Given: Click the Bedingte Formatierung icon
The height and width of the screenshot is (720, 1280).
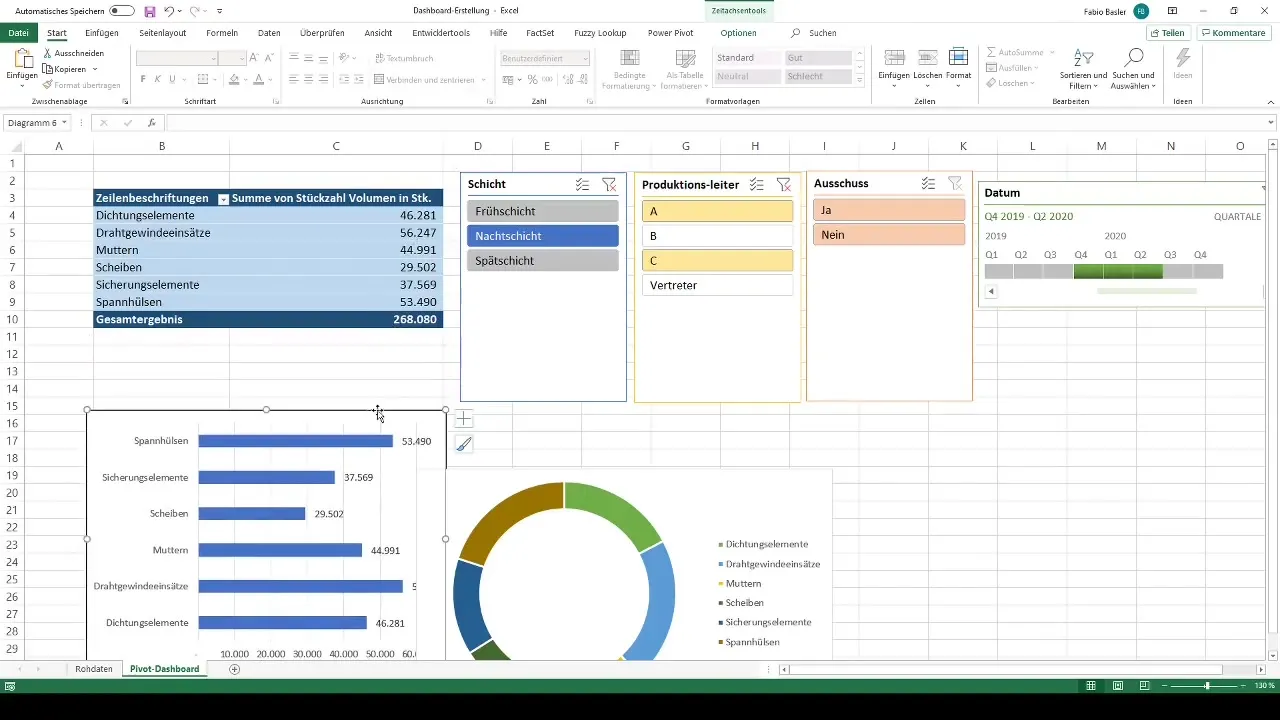Looking at the screenshot, I should tap(630, 59).
